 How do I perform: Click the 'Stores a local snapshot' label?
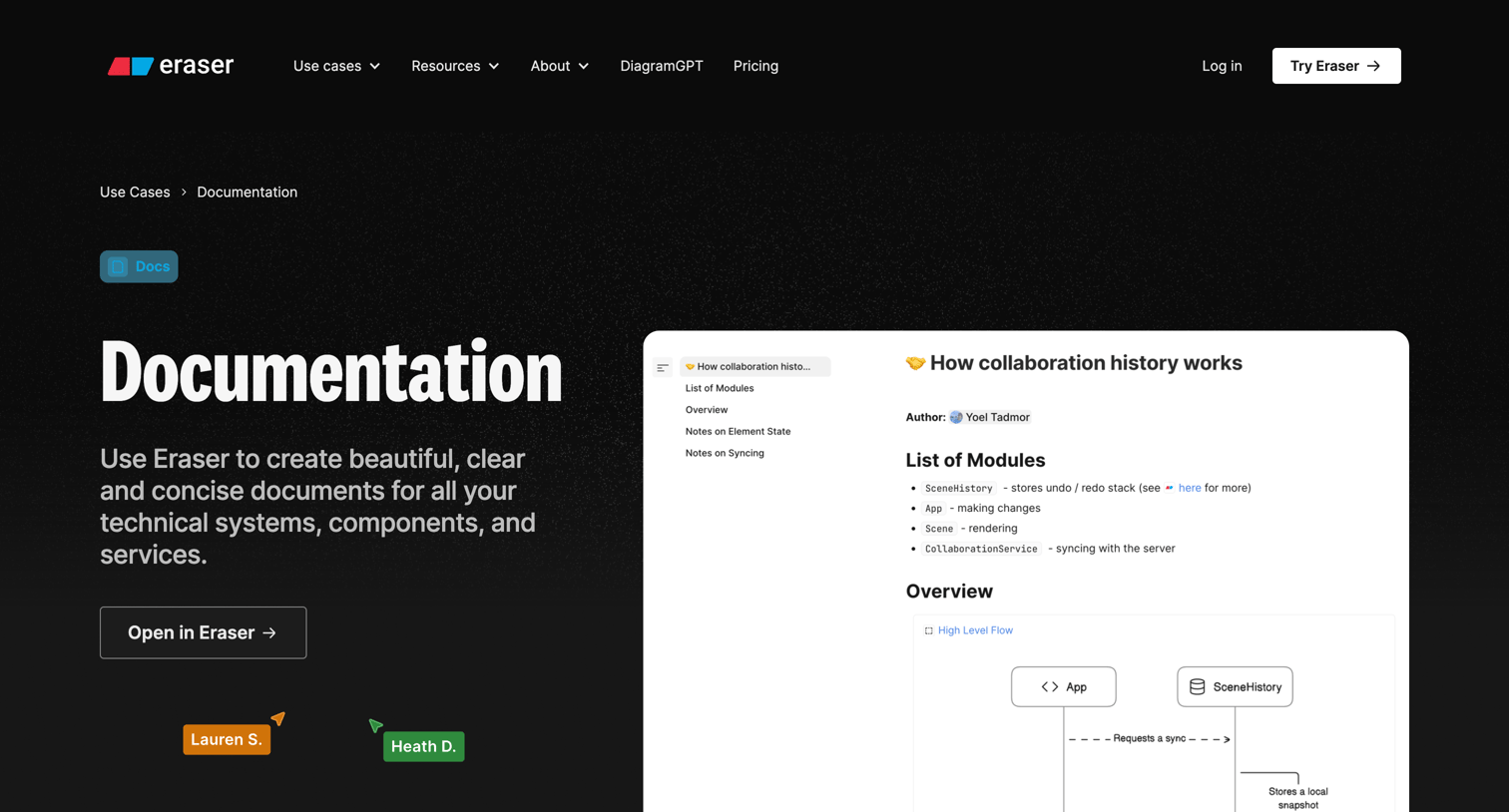pos(1297,798)
